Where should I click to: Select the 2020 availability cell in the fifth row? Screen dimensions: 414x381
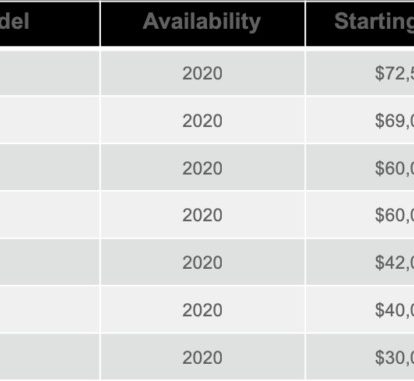(202, 262)
